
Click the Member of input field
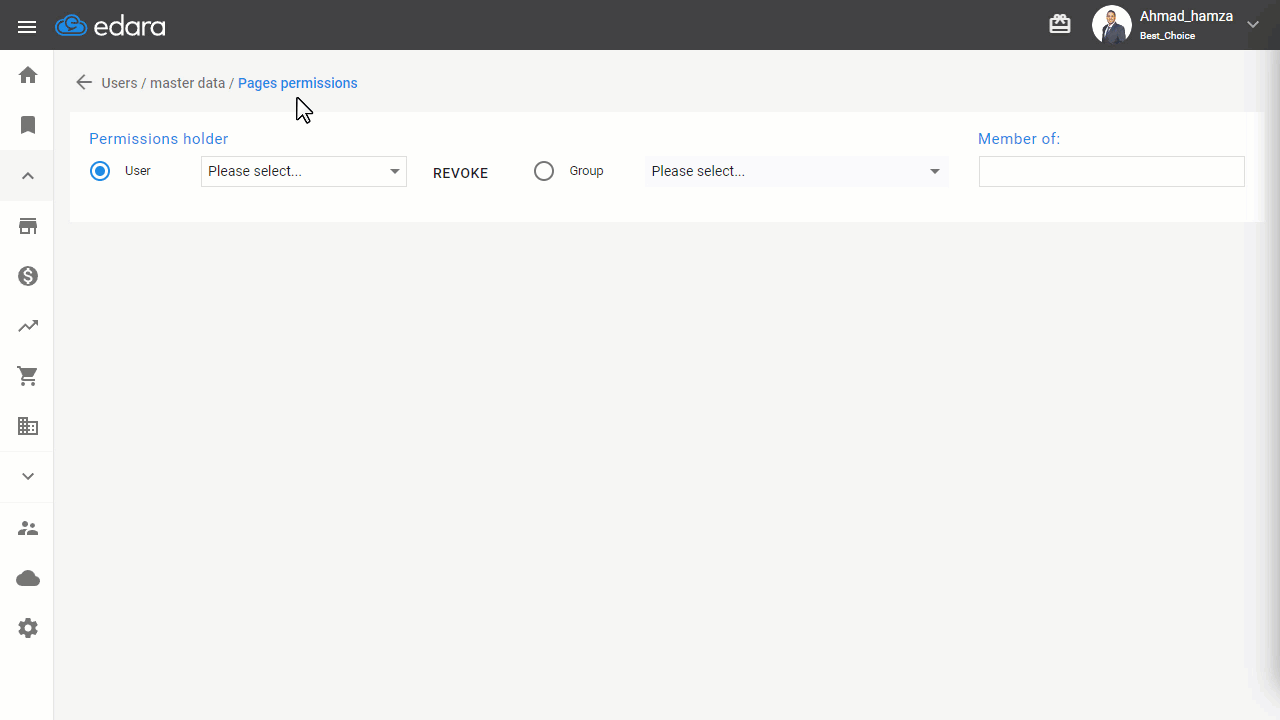click(1111, 171)
